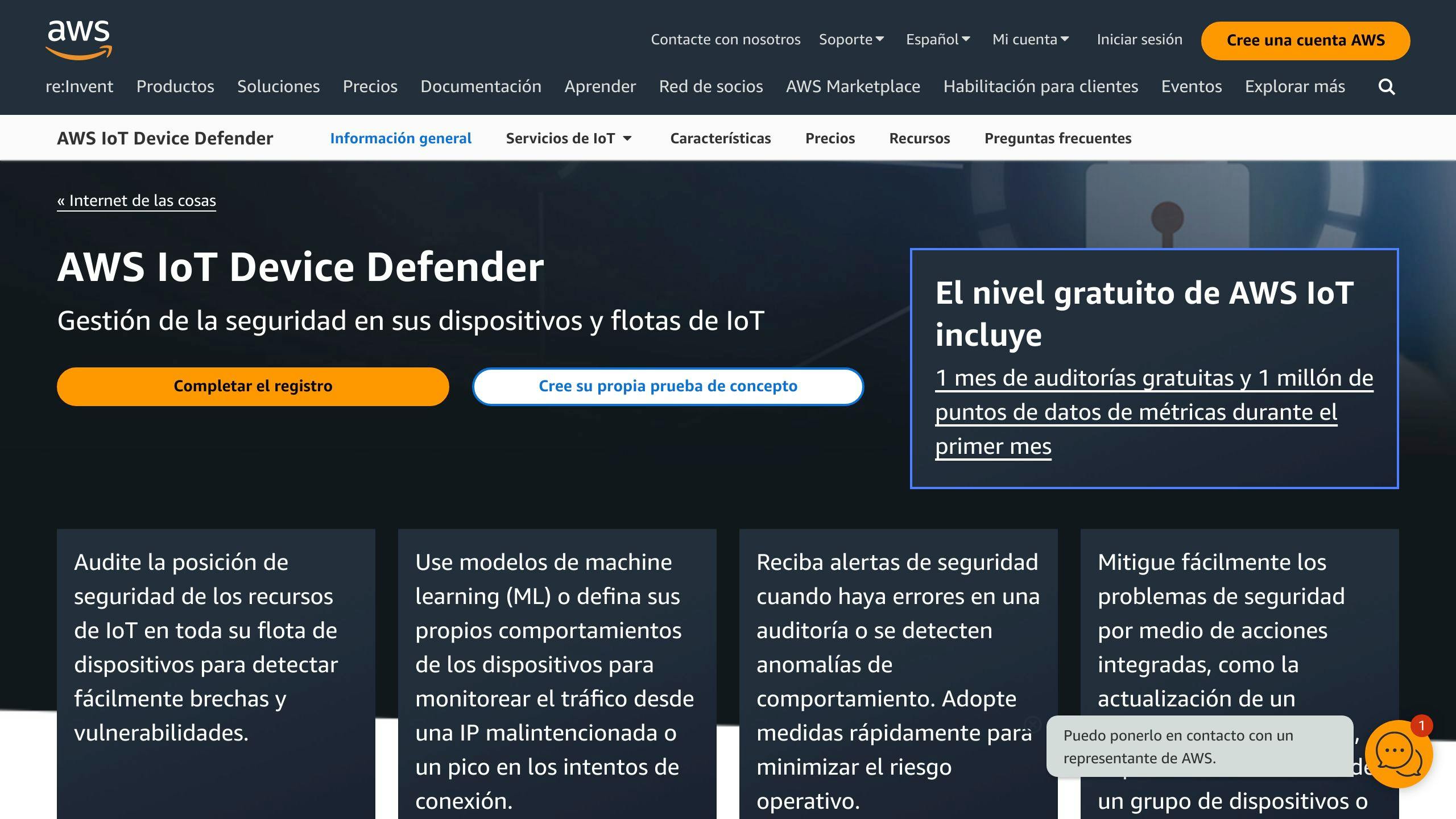
Task: Click the 'Audite la posición de seguridad' card
Action: (x=216, y=674)
